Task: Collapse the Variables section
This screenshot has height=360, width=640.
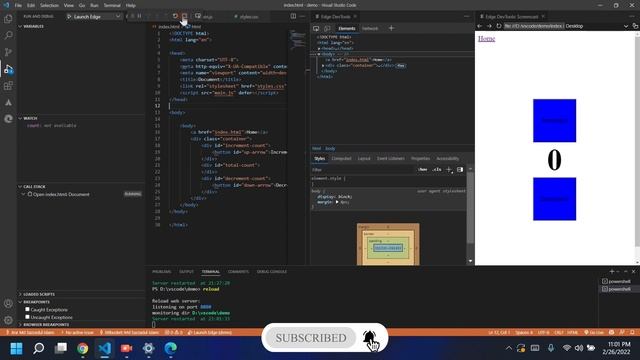Action: pyautogui.click(x=81, y=27)
